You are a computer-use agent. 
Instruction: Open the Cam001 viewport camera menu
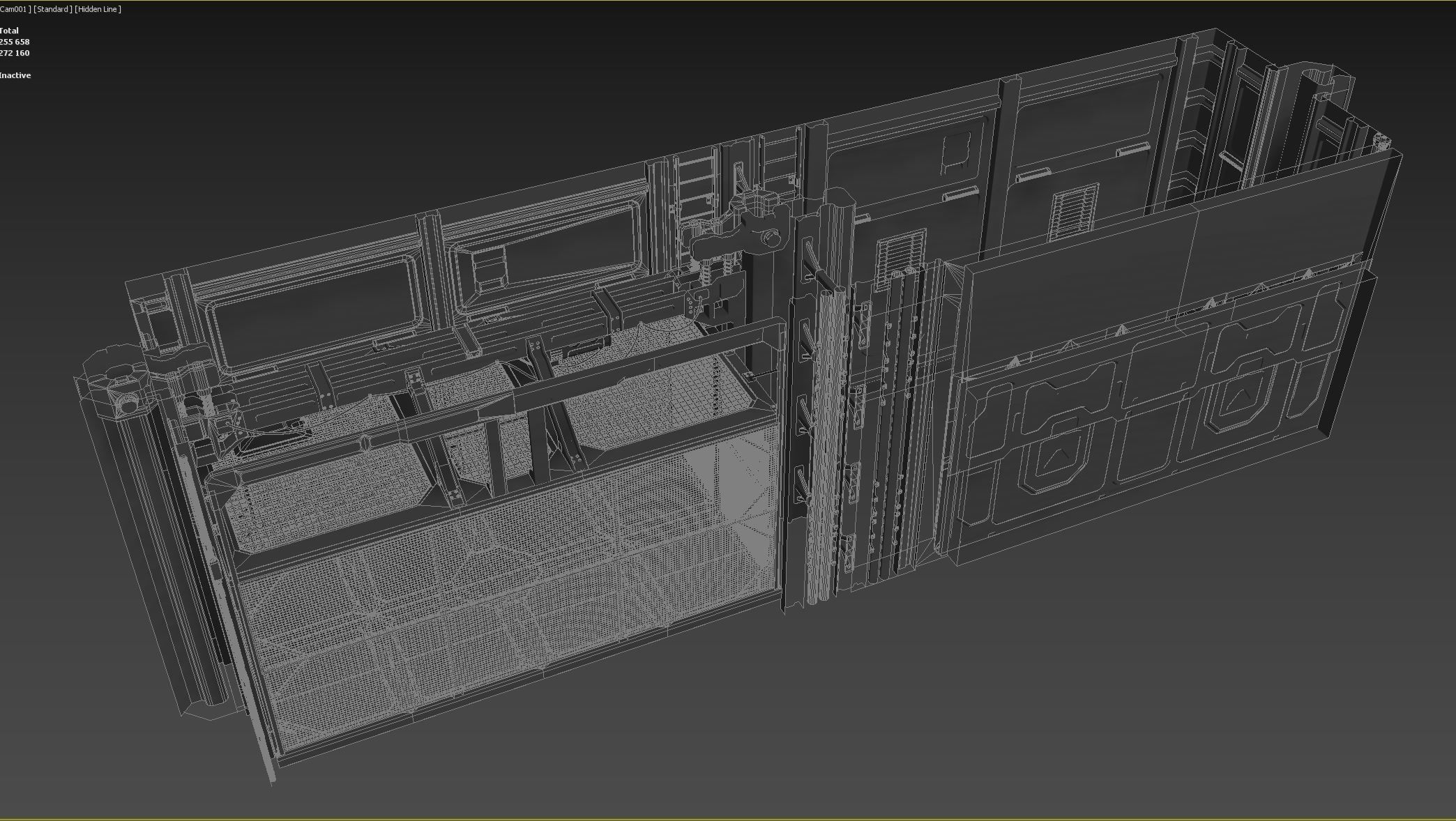(15, 9)
